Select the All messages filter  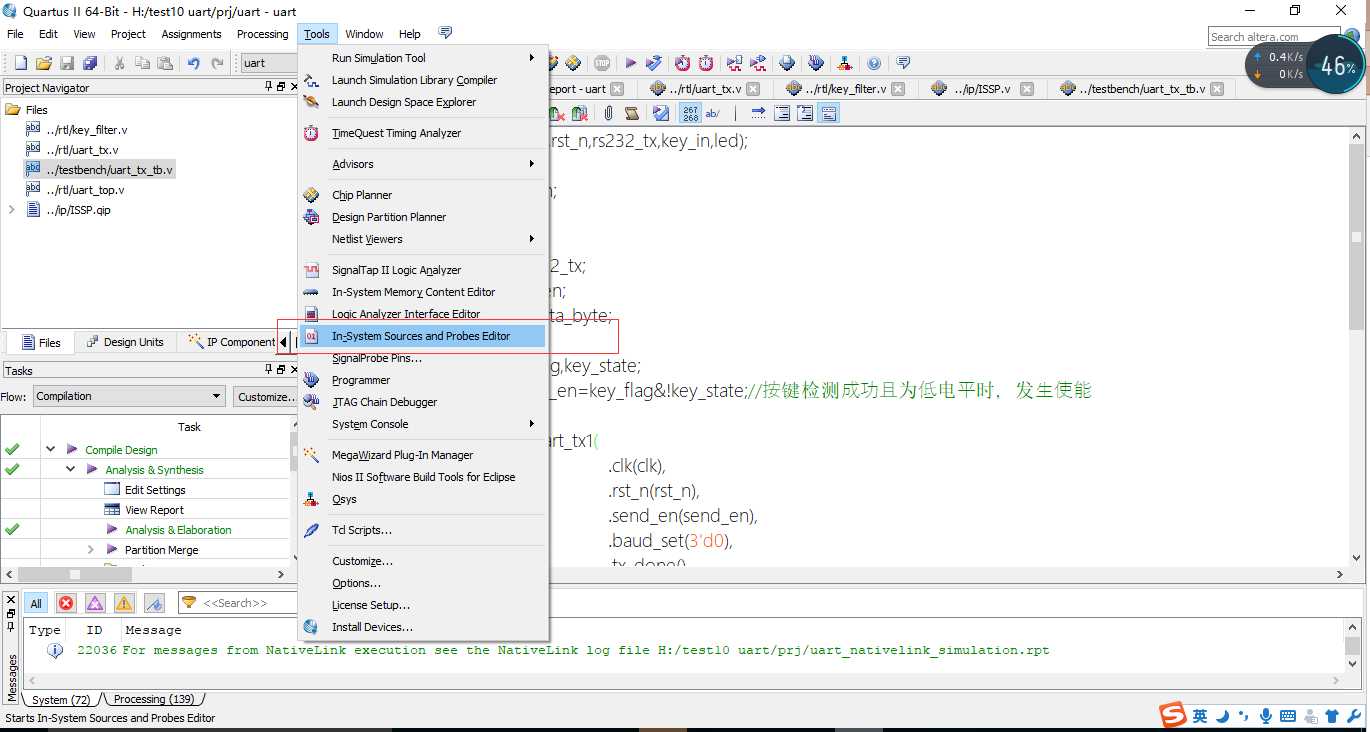[36, 603]
